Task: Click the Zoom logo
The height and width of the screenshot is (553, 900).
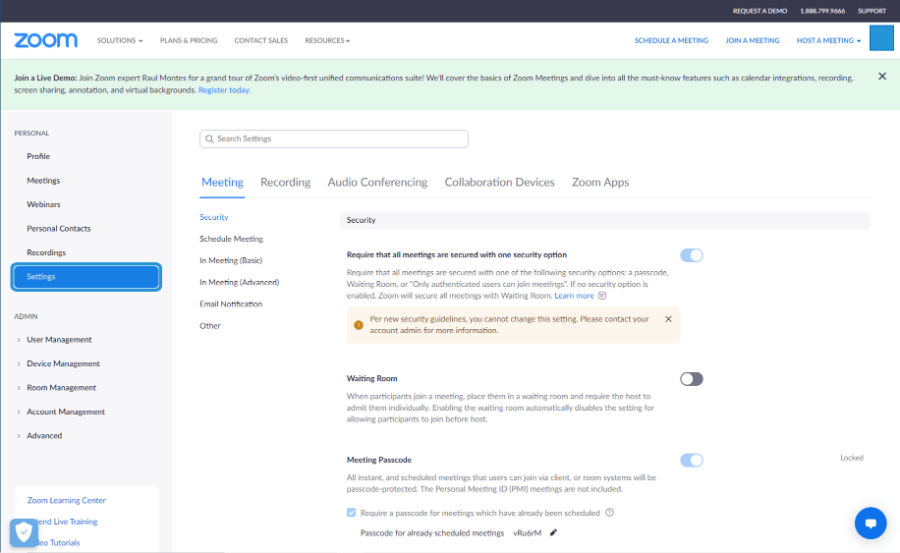Action: click(x=46, y=40)
